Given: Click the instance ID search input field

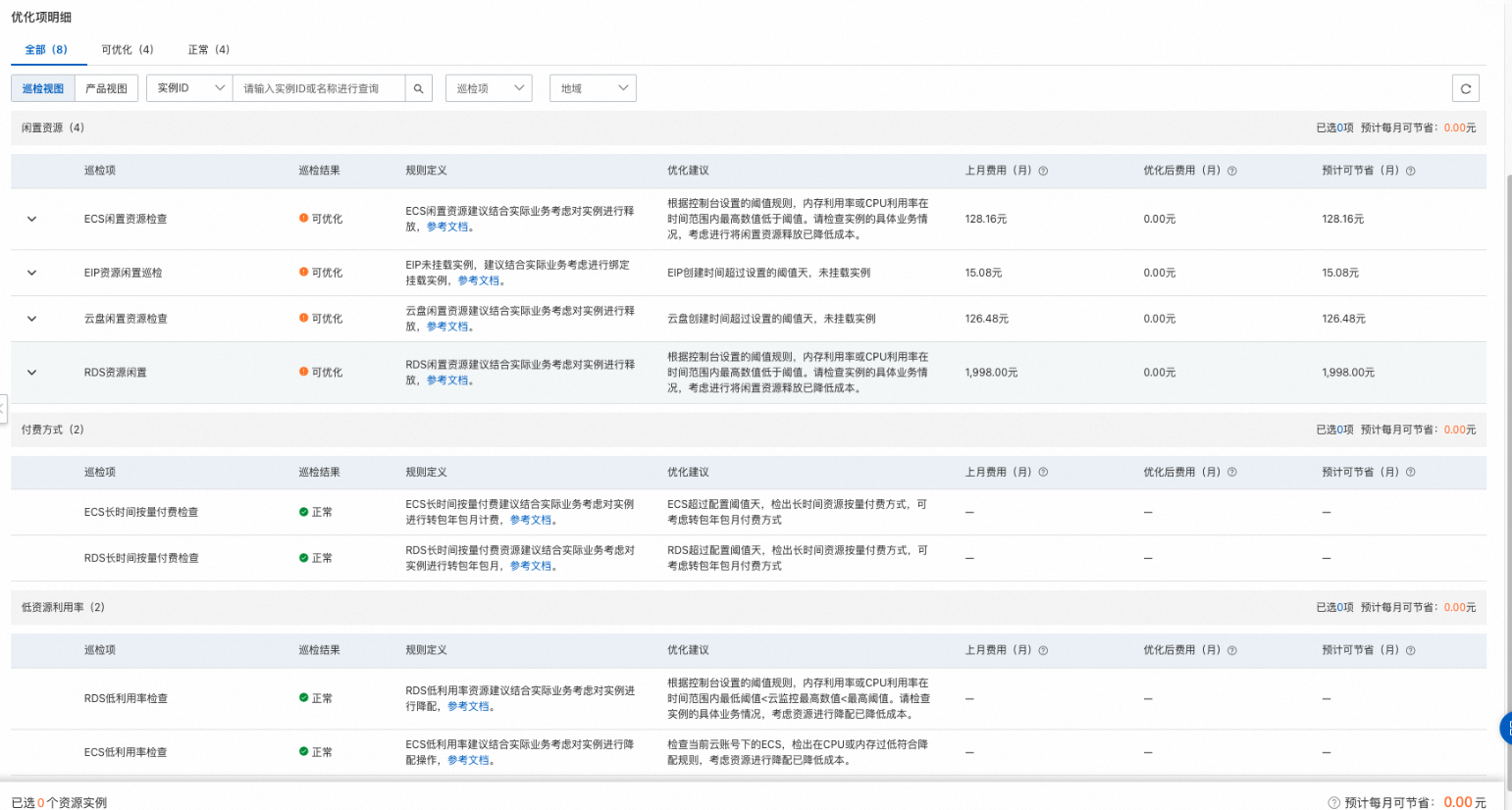Looking at the screenshot, I should point(319,88).
